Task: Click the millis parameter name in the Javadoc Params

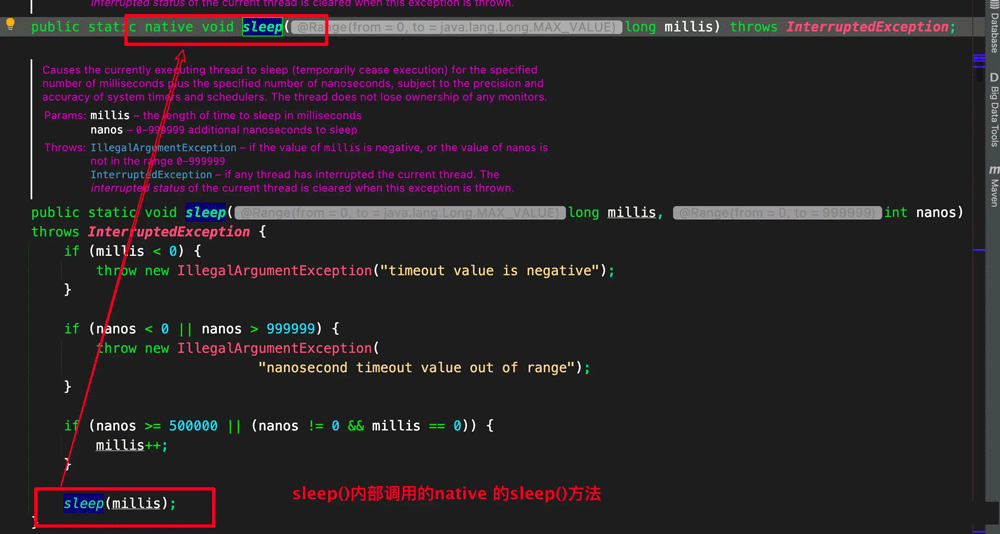Action: pos(110,115)
